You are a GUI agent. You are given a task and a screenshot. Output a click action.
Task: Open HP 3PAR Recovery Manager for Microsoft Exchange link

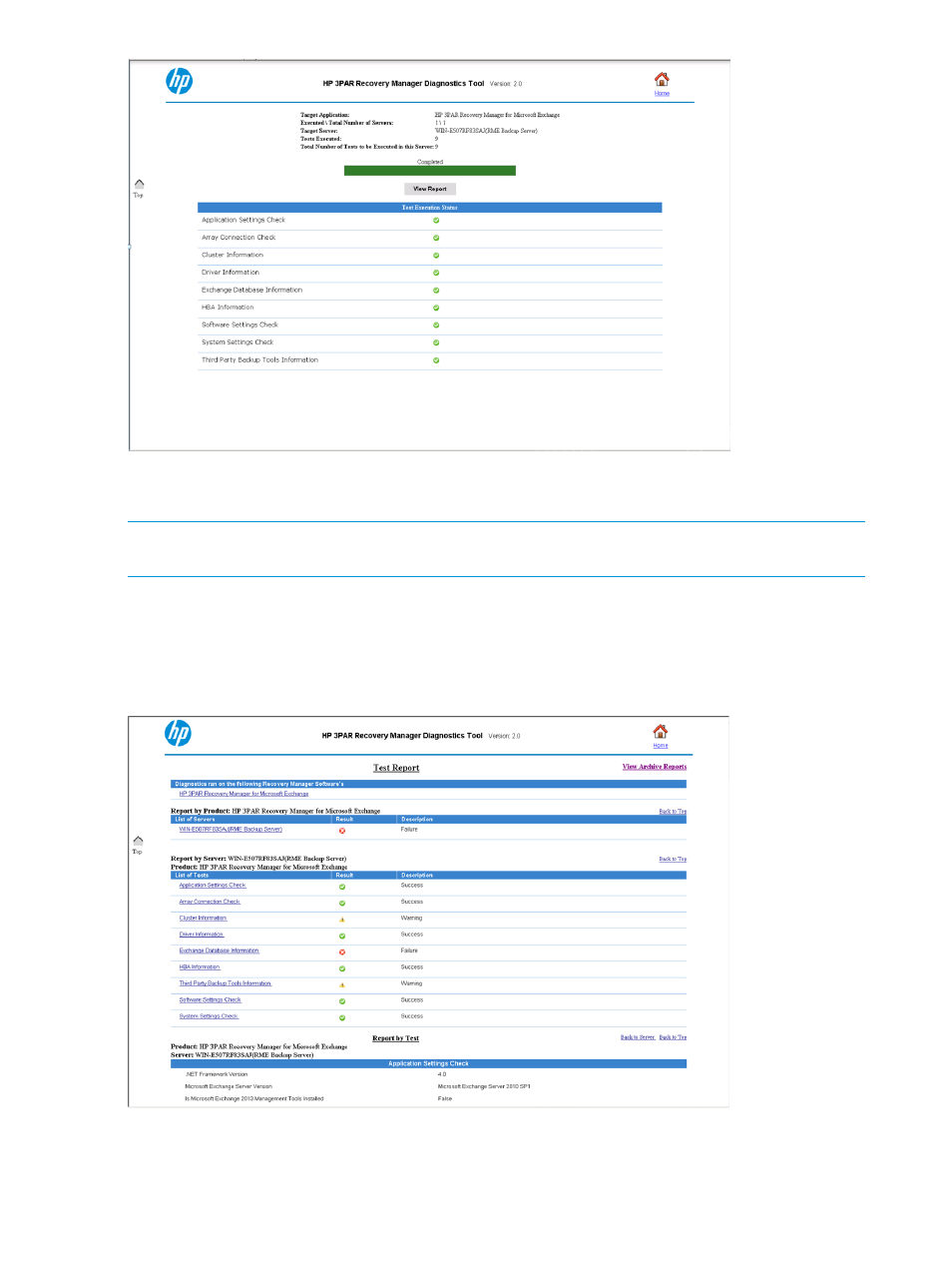click(x=243, y=794)
